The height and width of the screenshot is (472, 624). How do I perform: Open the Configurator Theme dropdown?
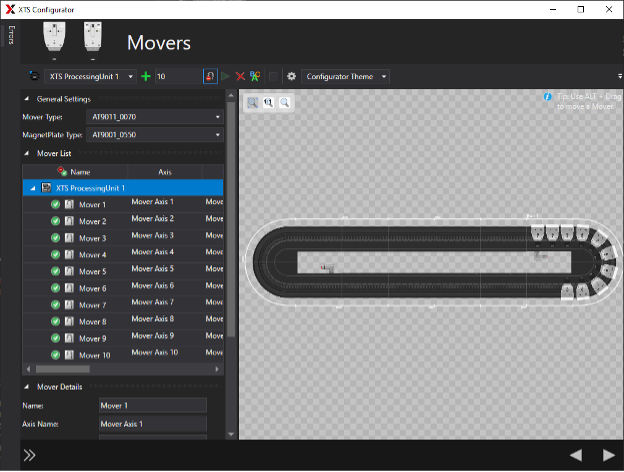345,76
